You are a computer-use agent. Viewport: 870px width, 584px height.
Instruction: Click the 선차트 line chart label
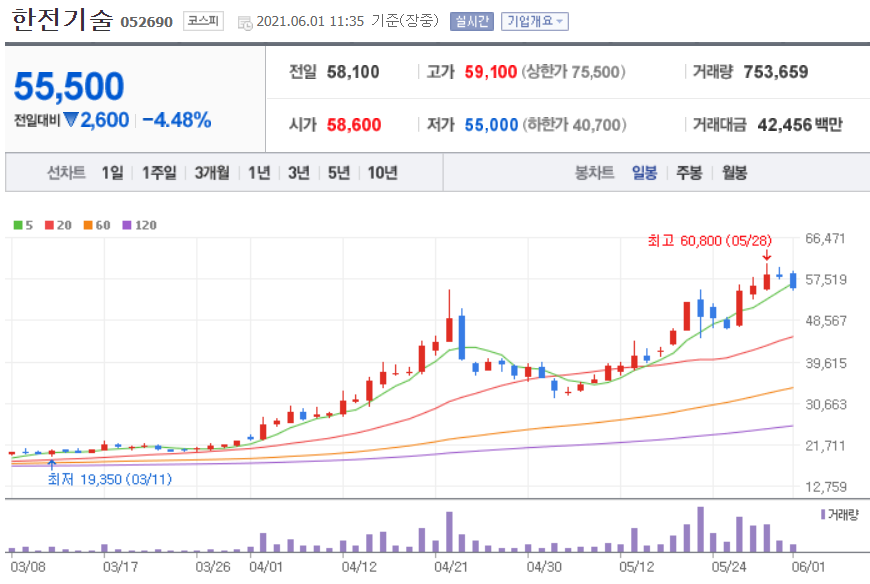[x=66, y=172]
